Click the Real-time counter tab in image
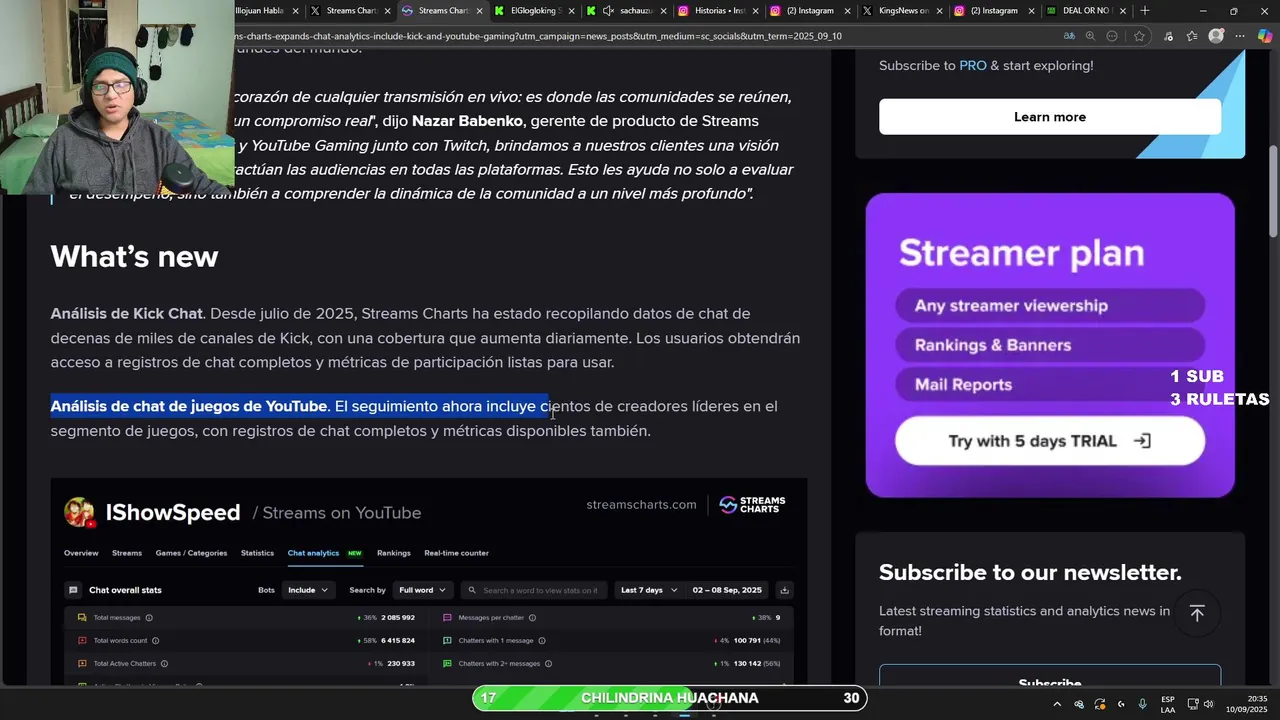The height and width of the screenshot is (720, 1280). [456, 553]
